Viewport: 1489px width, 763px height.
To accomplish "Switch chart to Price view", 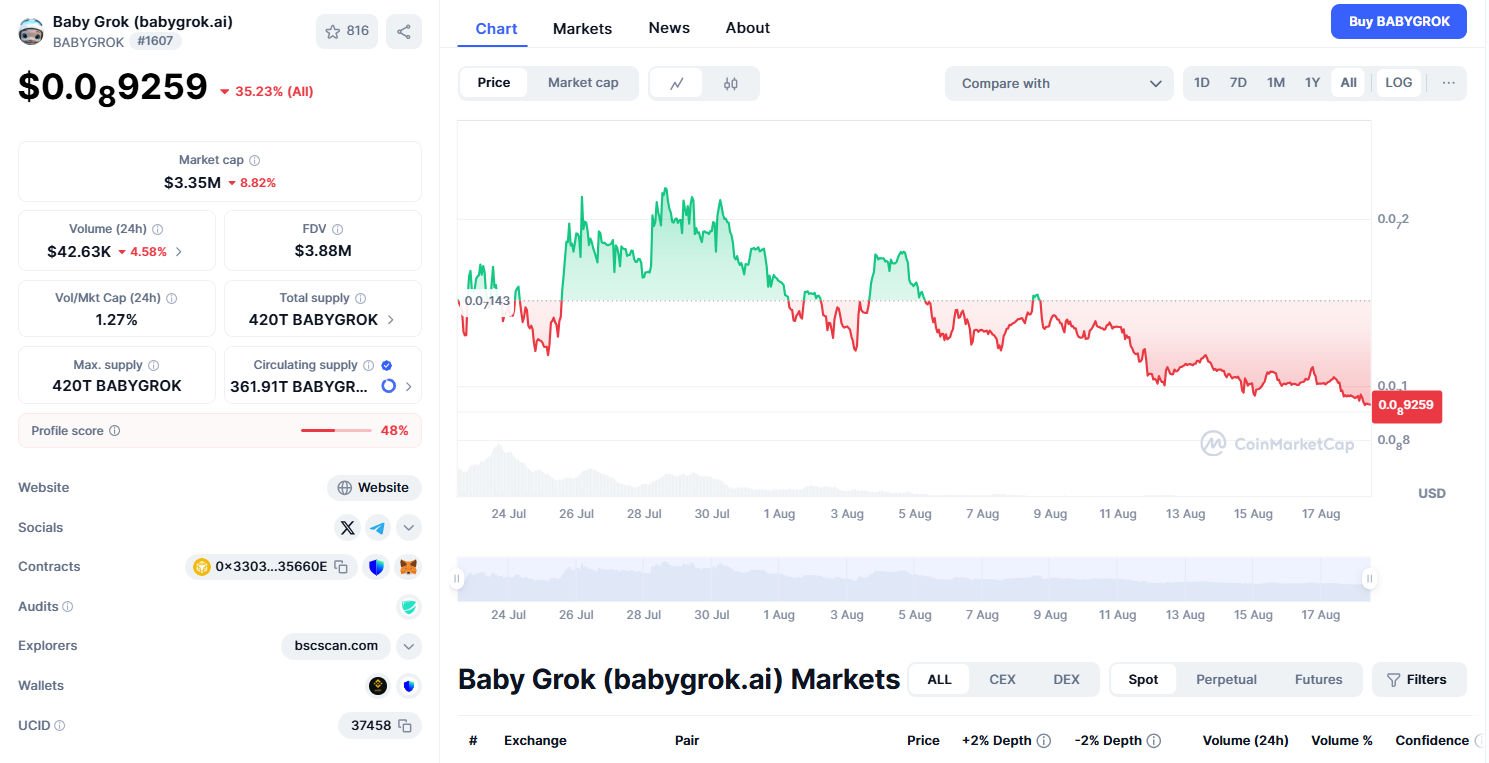I will [x=494, y=83].
